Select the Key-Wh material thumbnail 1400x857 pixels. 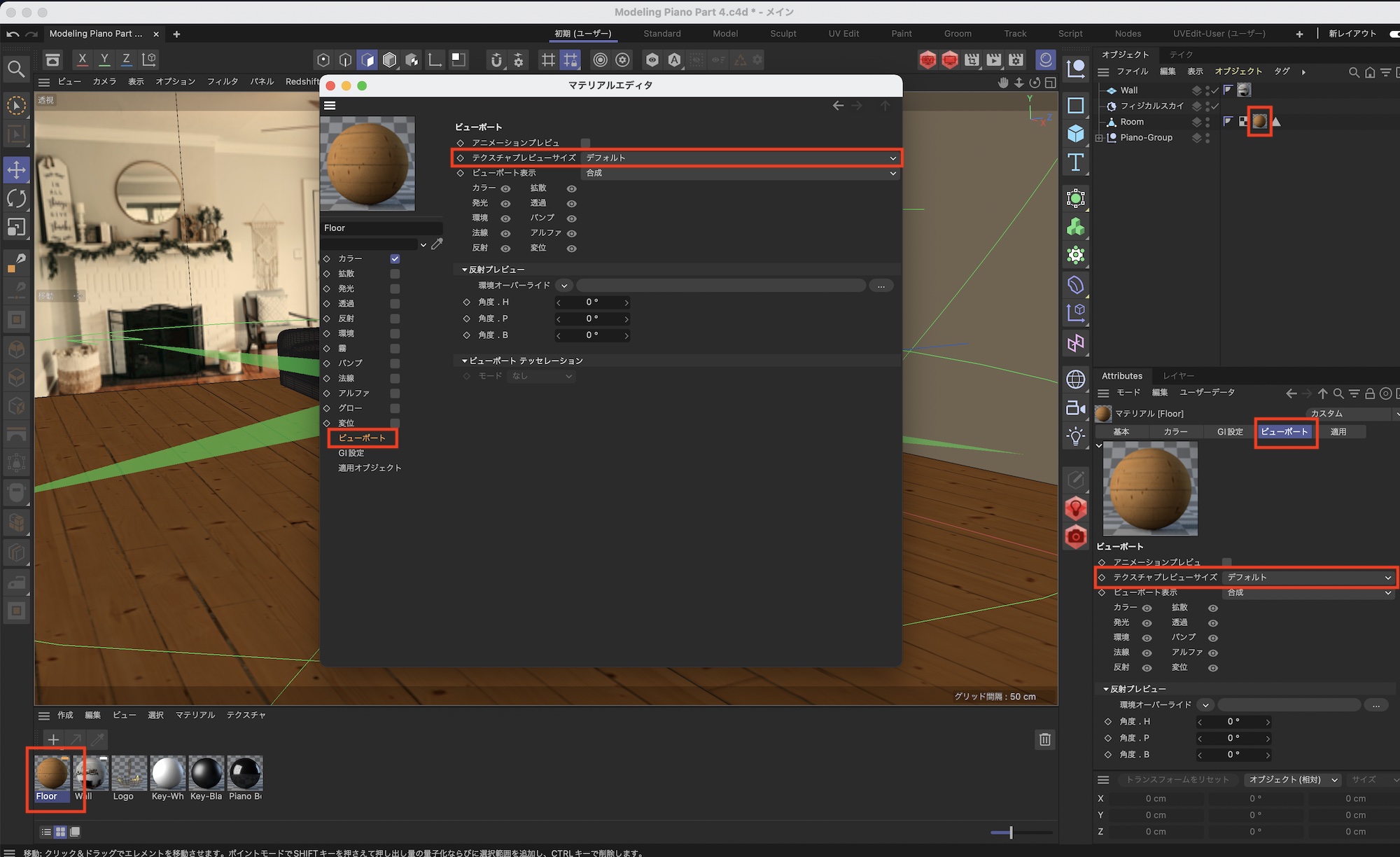(x=167, y=773)
